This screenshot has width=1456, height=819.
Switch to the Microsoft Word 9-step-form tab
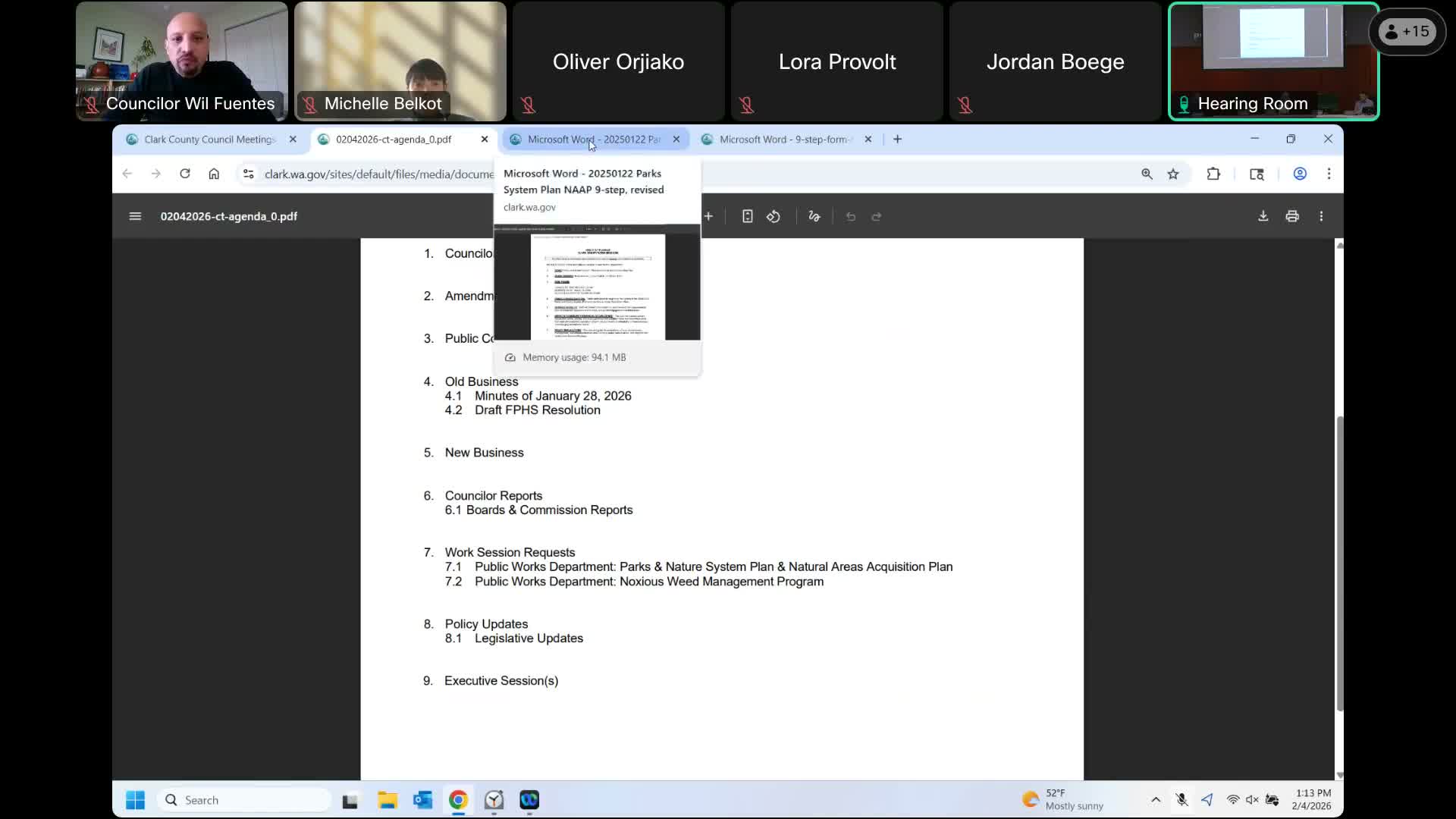(785, 139)
